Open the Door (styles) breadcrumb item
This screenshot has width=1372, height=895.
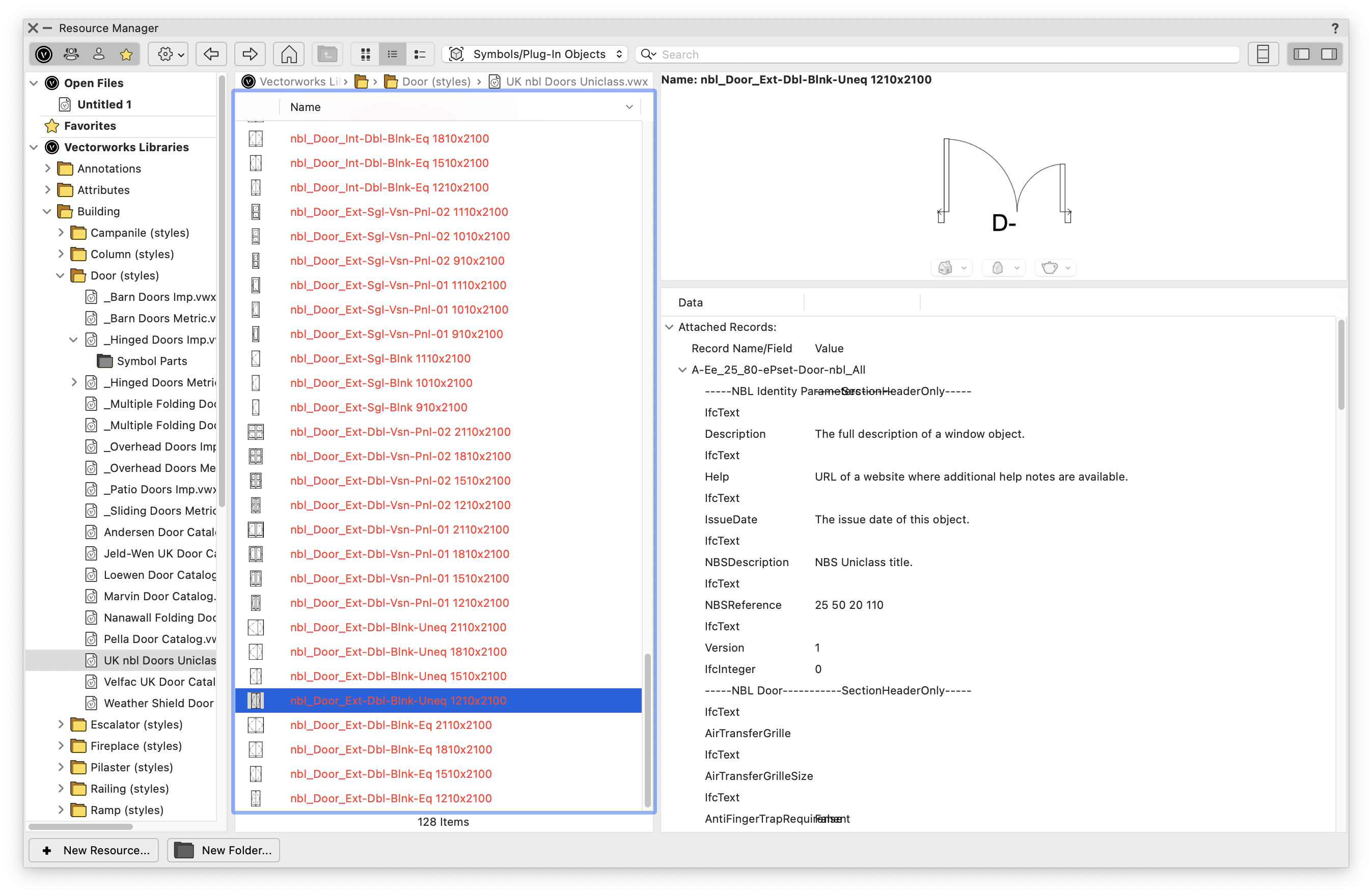click(435, 81)
